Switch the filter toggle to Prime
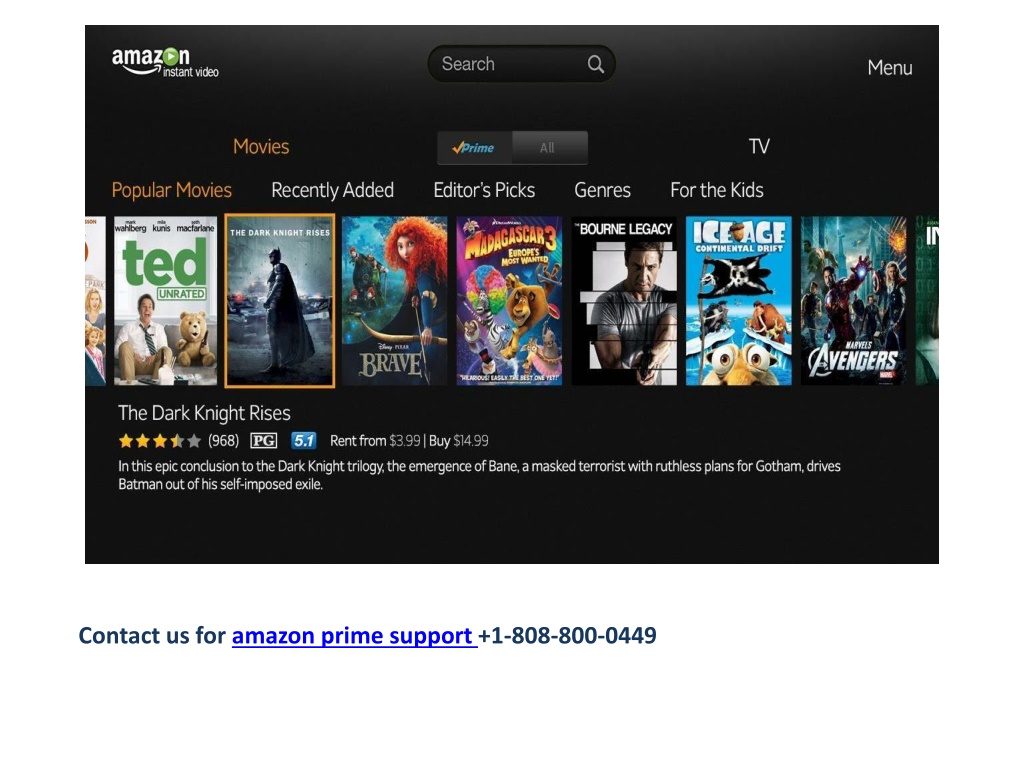 coord(475,148)
